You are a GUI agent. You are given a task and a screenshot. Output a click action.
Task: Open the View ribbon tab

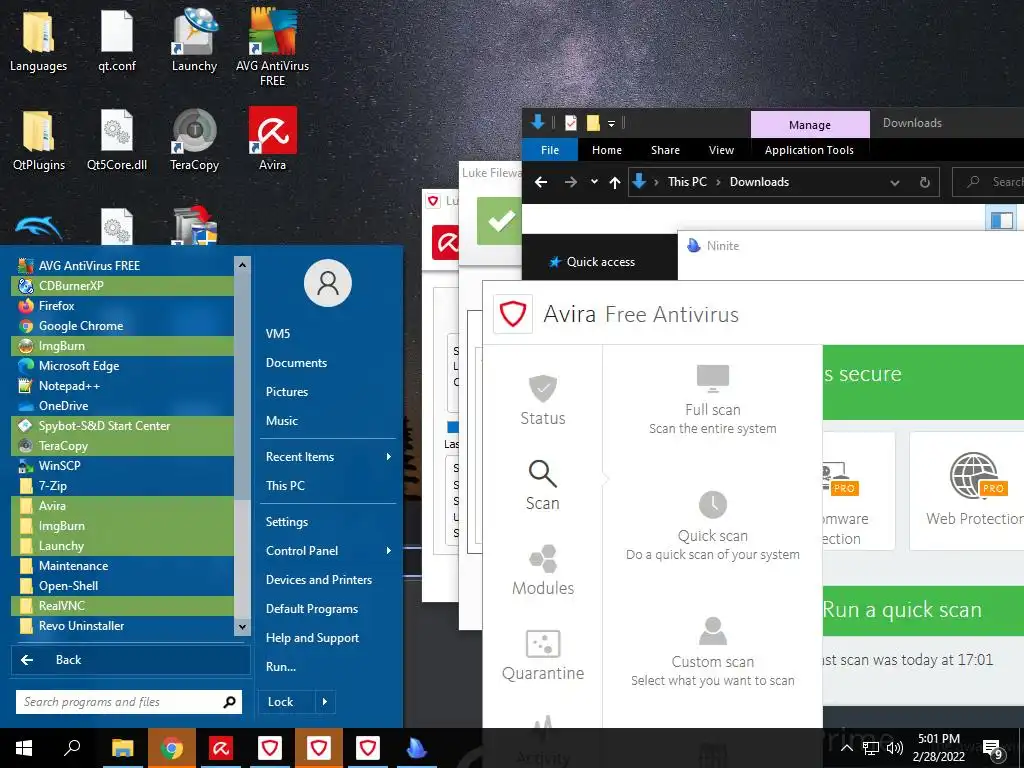721,150
